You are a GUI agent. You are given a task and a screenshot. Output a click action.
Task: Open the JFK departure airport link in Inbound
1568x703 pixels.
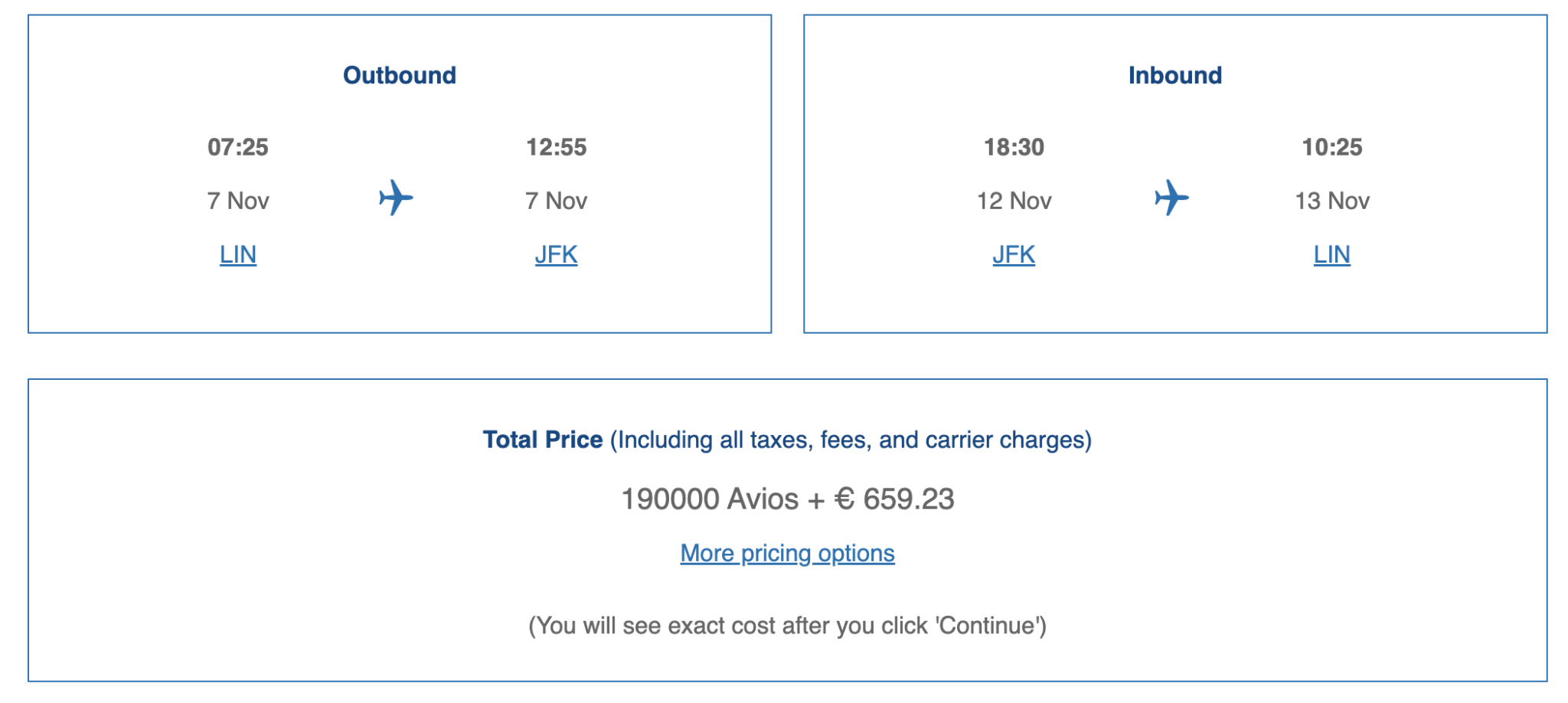click(x=1014, y=254)
